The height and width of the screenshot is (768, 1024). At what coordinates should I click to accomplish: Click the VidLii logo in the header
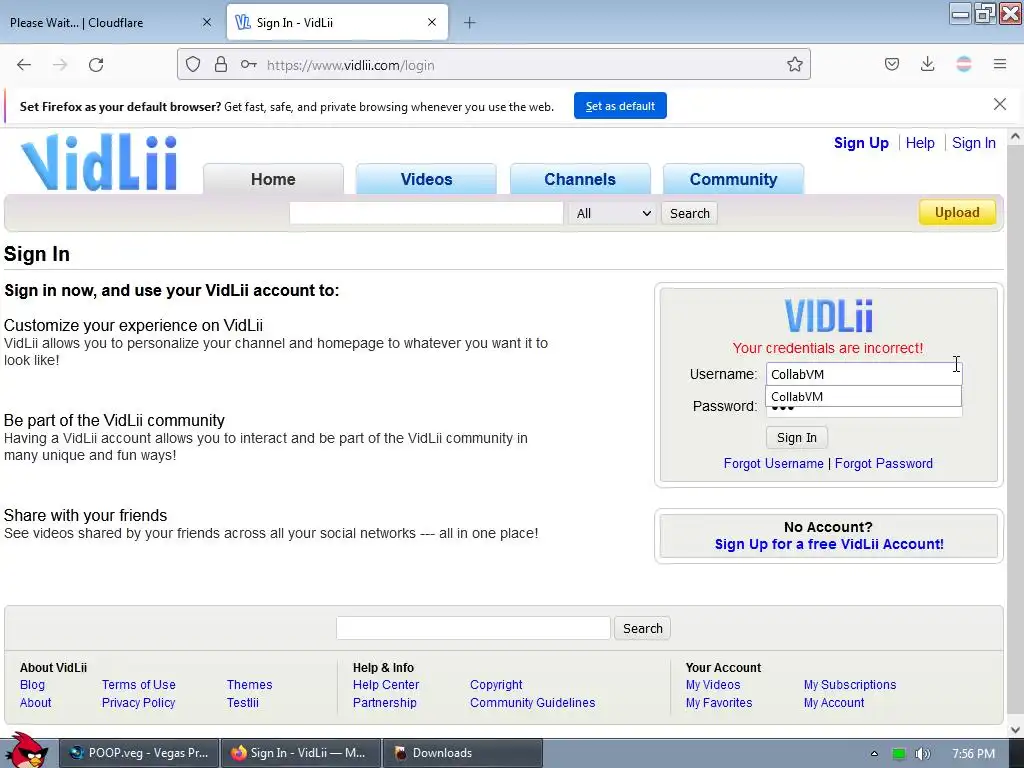(x=99, y=162)
